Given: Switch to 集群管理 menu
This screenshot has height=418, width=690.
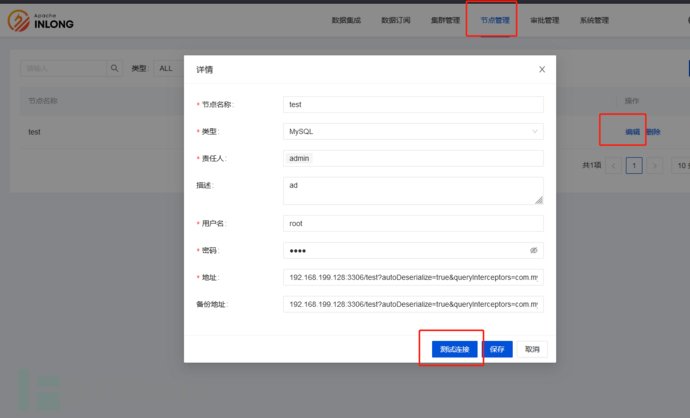Looking at the screenshot, I should click(445, 20).
